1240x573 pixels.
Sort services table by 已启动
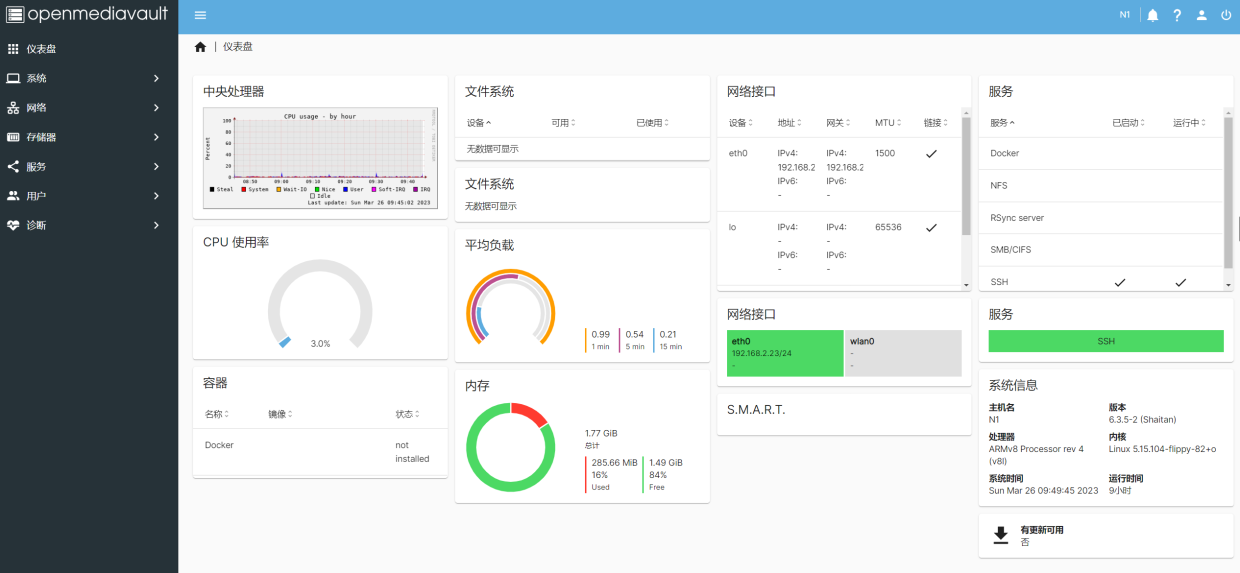click(1127, 123)
